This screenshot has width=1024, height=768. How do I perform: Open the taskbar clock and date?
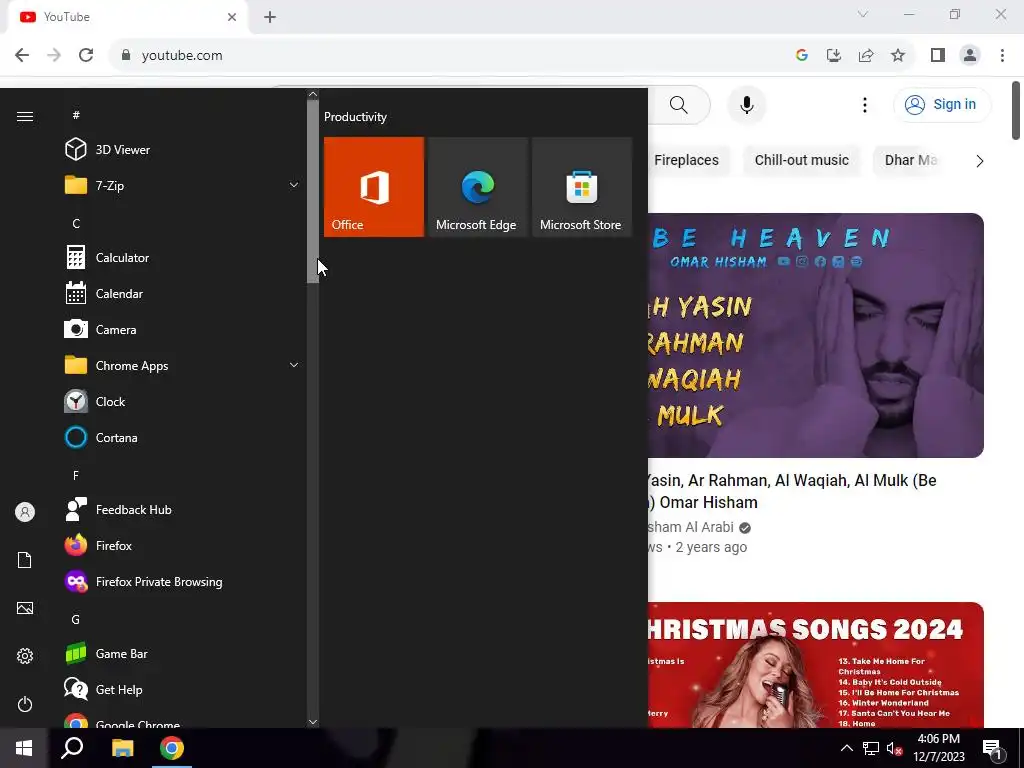(x=938, y=748)
